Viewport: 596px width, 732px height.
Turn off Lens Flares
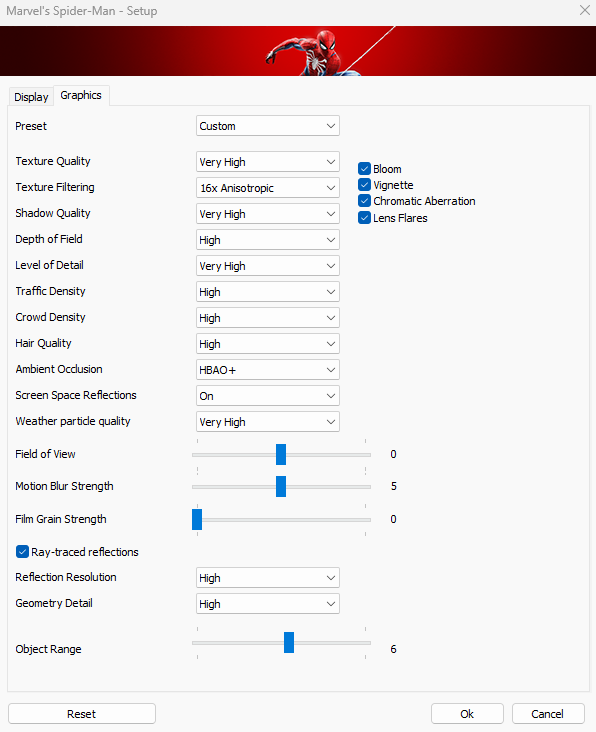[x=365, y=218]
